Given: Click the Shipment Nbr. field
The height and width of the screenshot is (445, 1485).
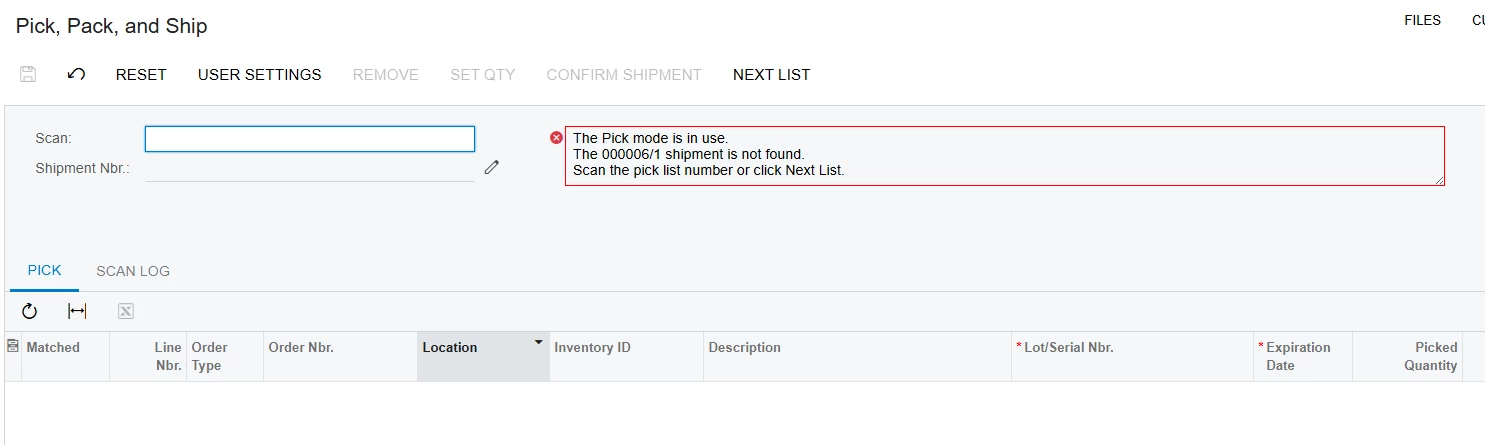Looking at the screenshot, I should tap(310, 168).
